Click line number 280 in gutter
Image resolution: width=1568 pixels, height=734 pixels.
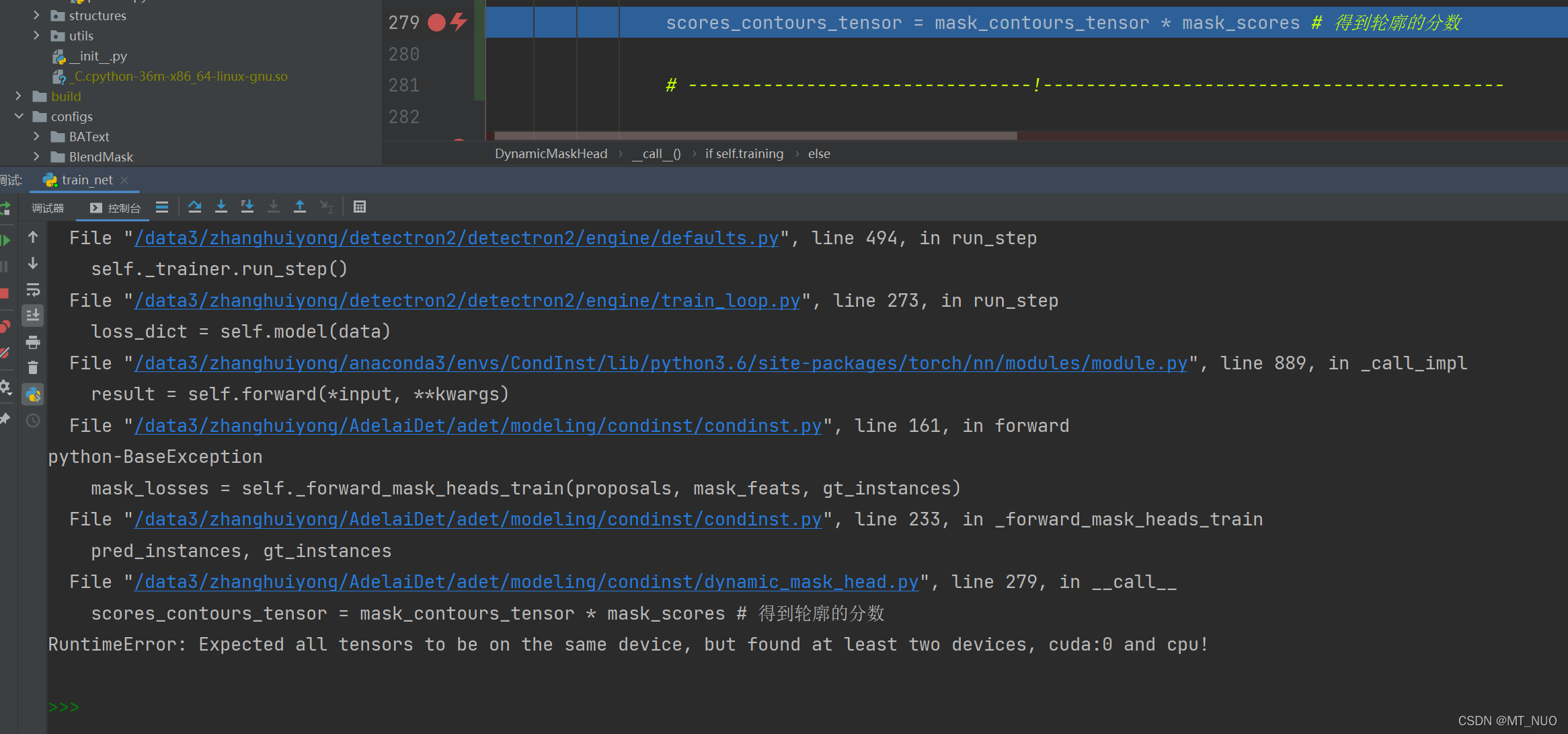(404, 54)
